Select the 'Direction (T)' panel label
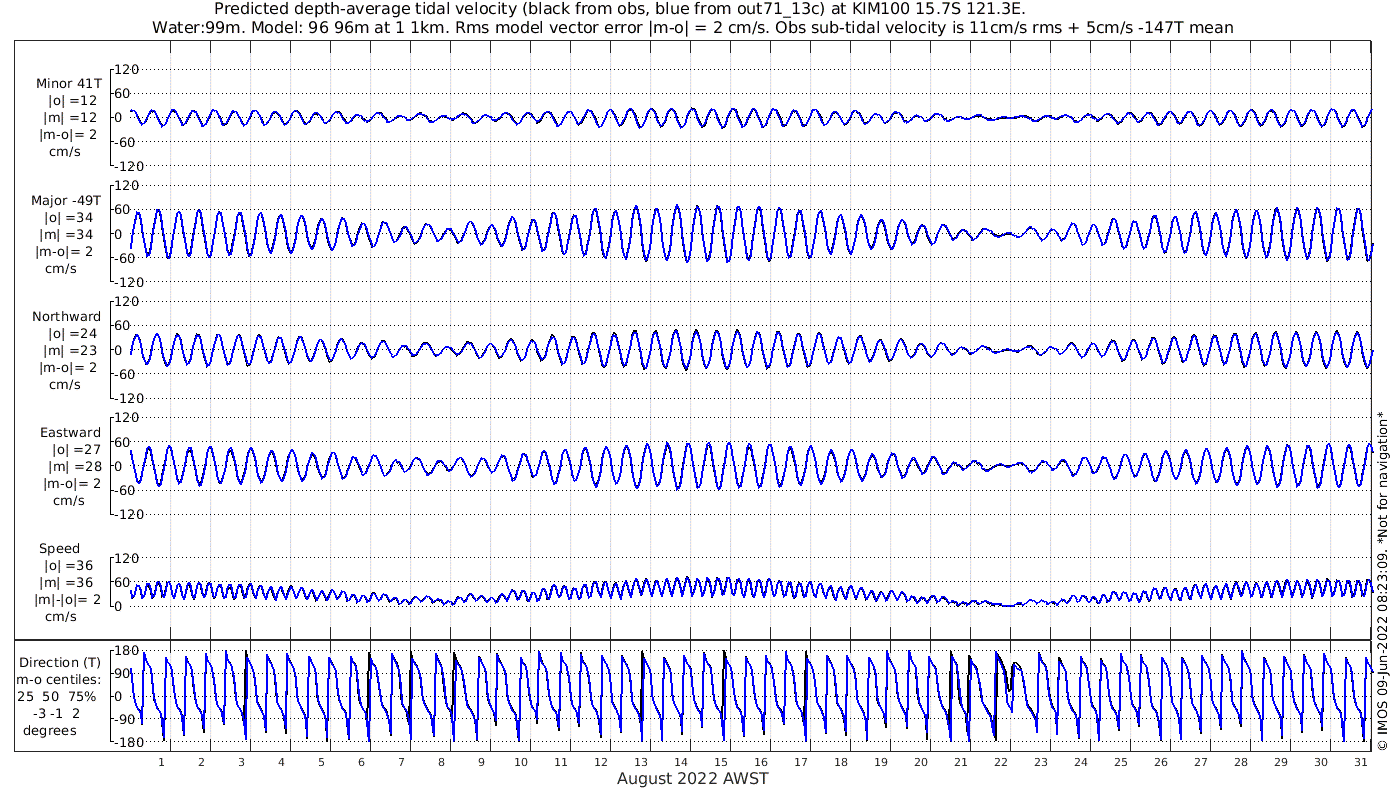 60,663
